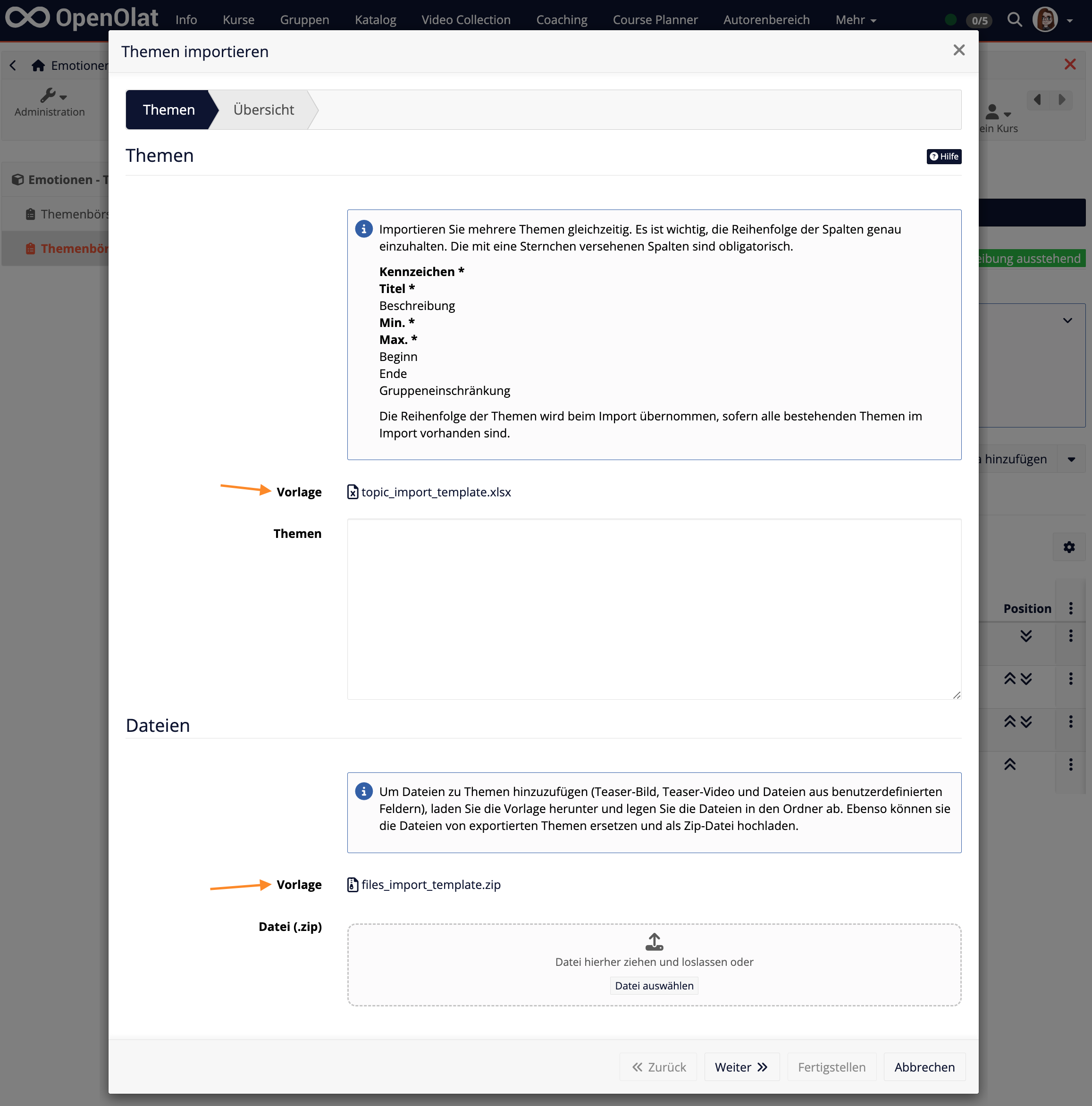This screenshot has height=1106, width=1092.
Task: Open the Hilfe help badge
Action: point(944,156)
